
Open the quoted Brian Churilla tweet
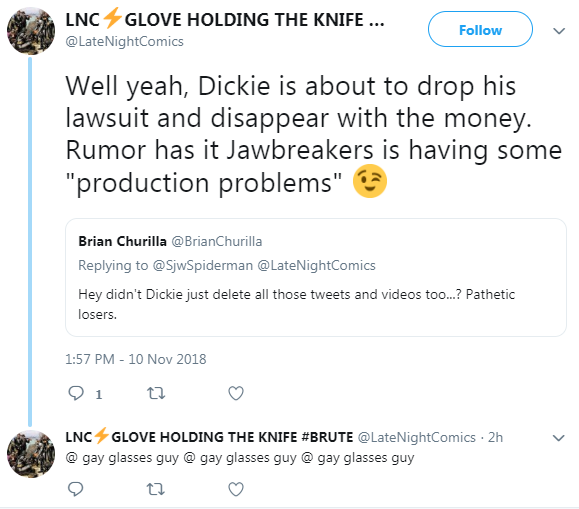click(x=316, y=277)
